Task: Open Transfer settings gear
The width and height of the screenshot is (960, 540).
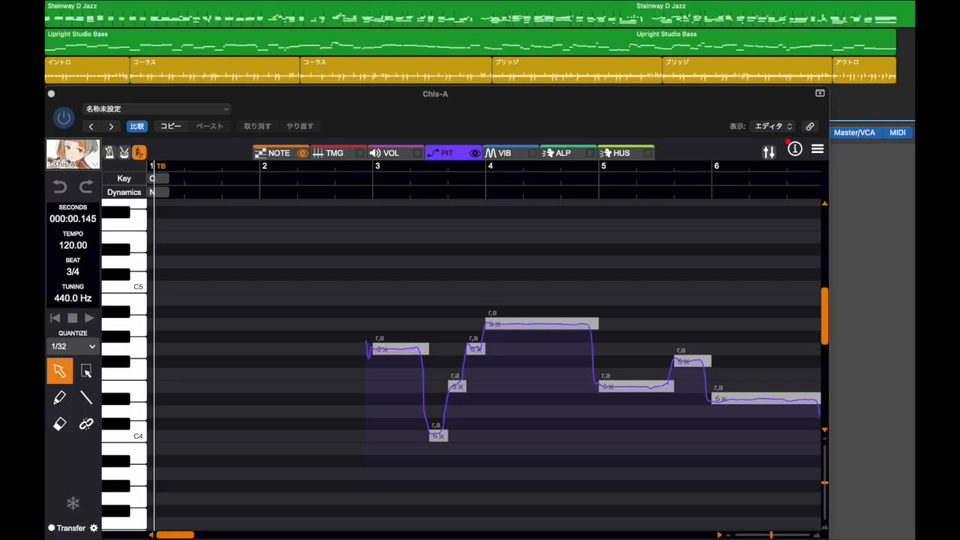Action: (94, 528)
